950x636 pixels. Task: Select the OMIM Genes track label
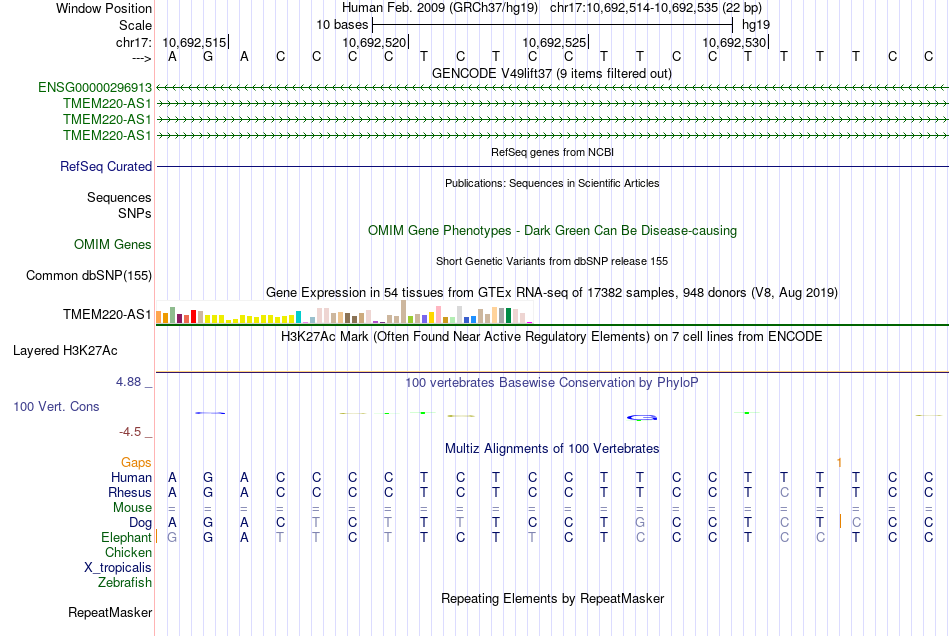[113, 245]
